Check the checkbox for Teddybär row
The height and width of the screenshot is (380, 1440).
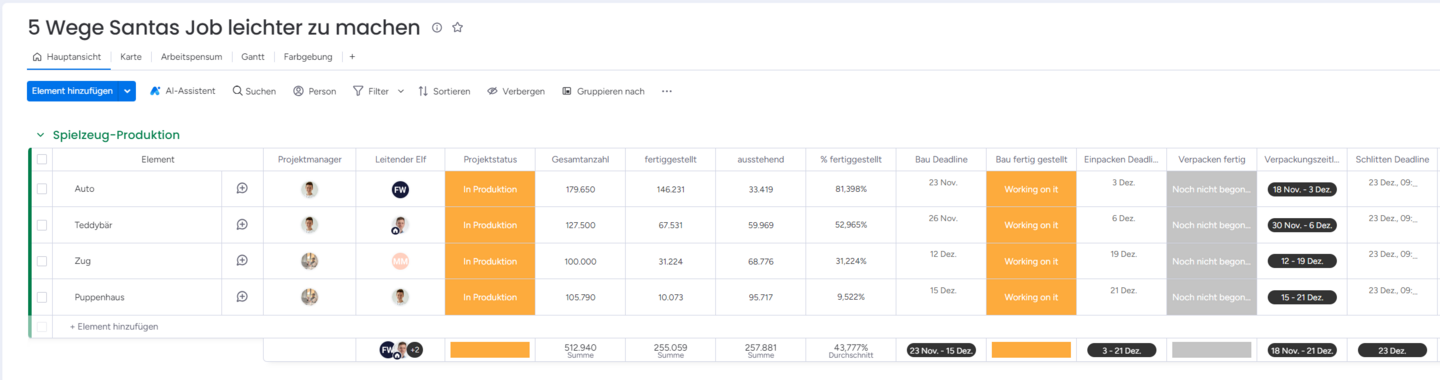point(42,225)
